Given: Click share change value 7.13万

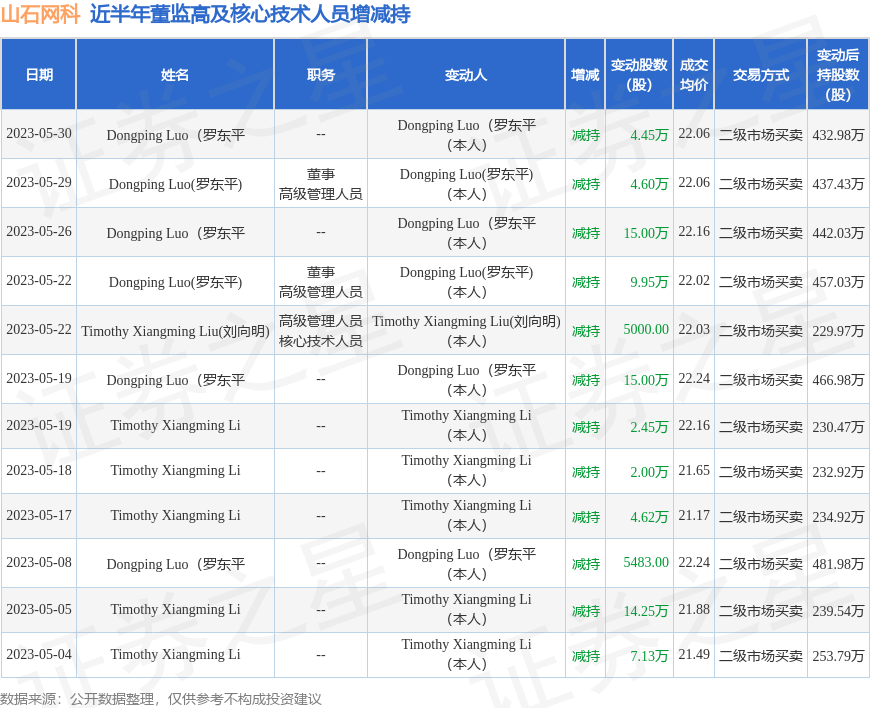Looking at the screenshot, I should tap(649, 656).
